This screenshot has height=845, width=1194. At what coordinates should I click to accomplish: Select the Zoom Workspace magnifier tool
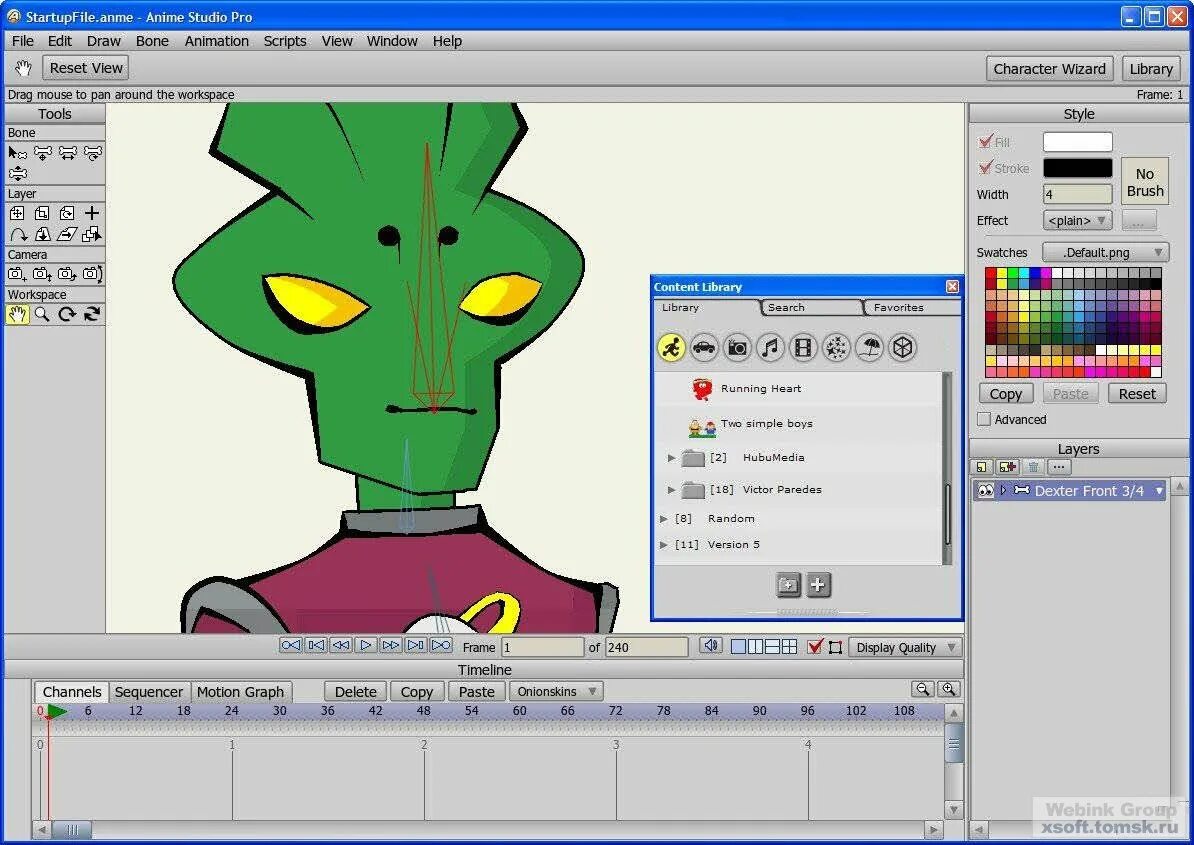point(42,314)
